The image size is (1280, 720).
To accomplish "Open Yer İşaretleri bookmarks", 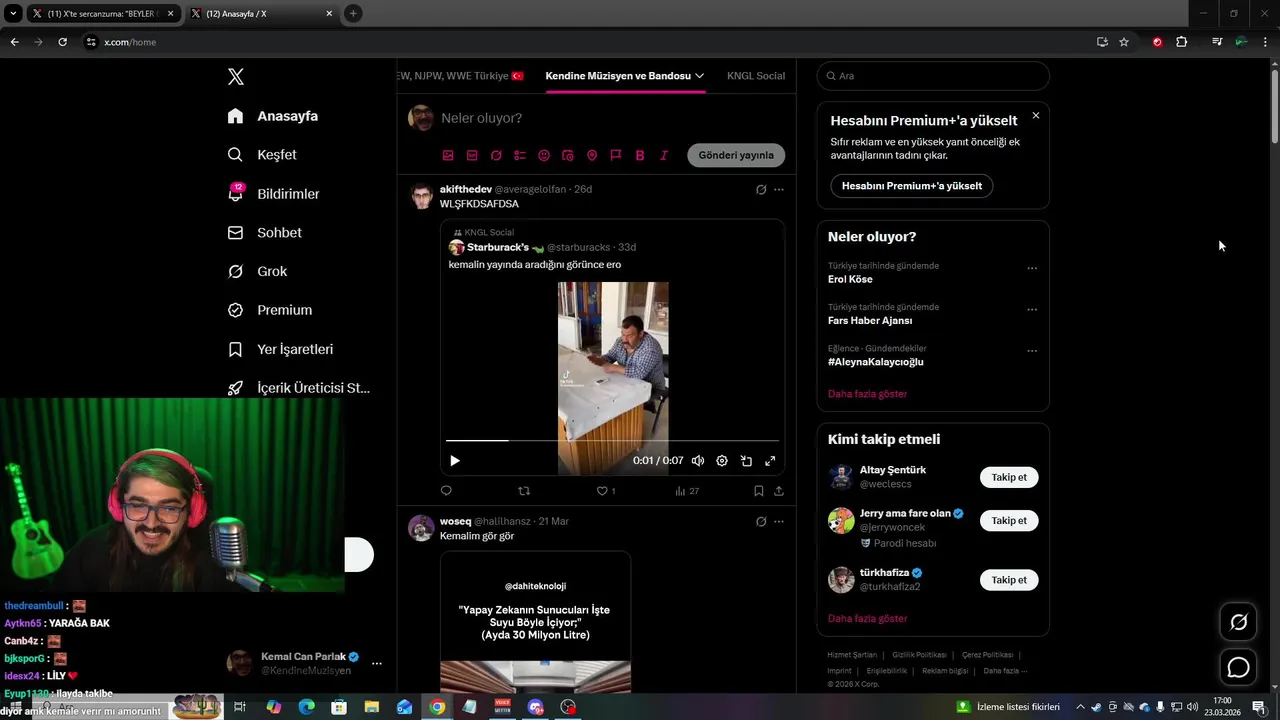I will coord(280,349).
